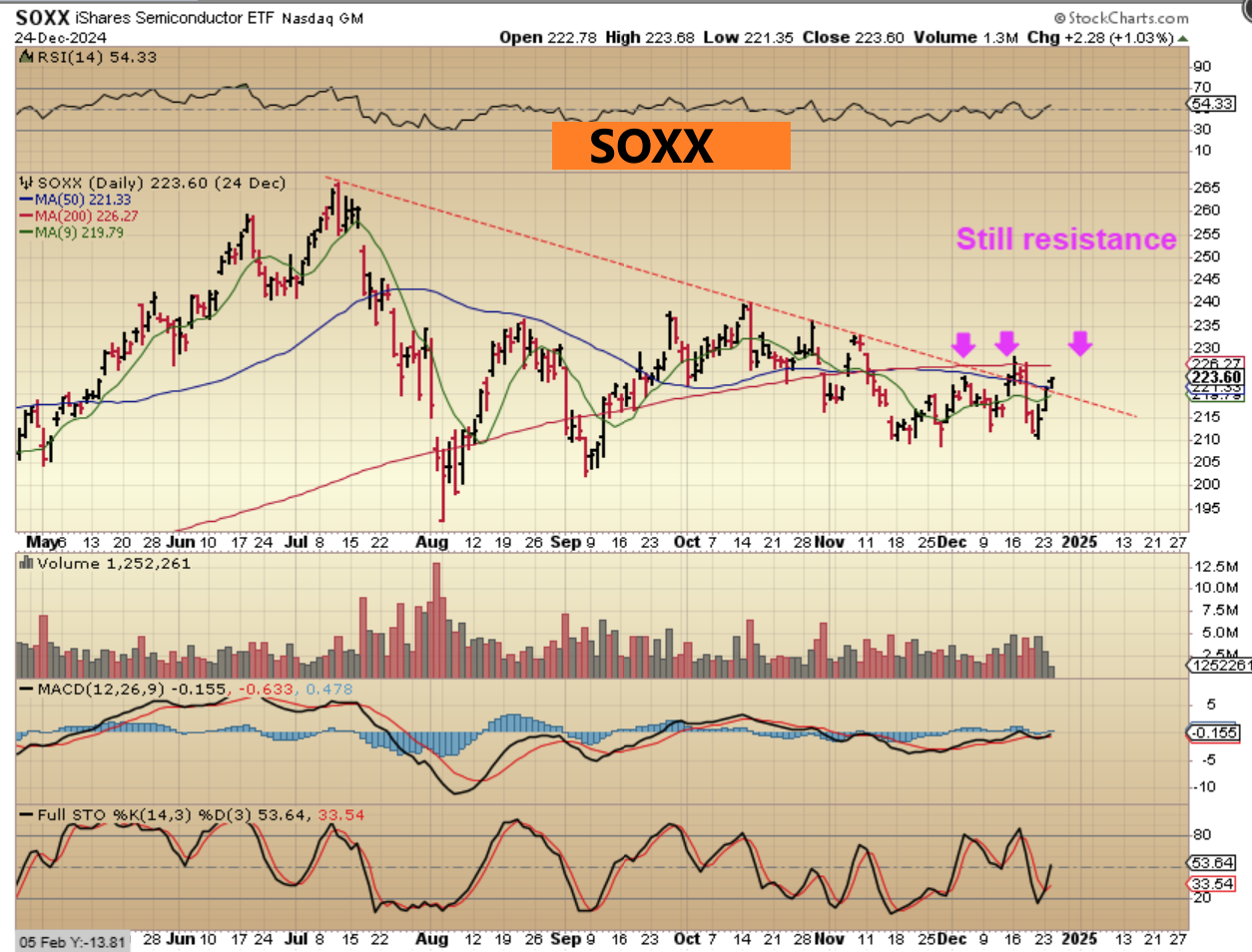Click the 'Volume 1,252,261' panel label

coord(114,564)
